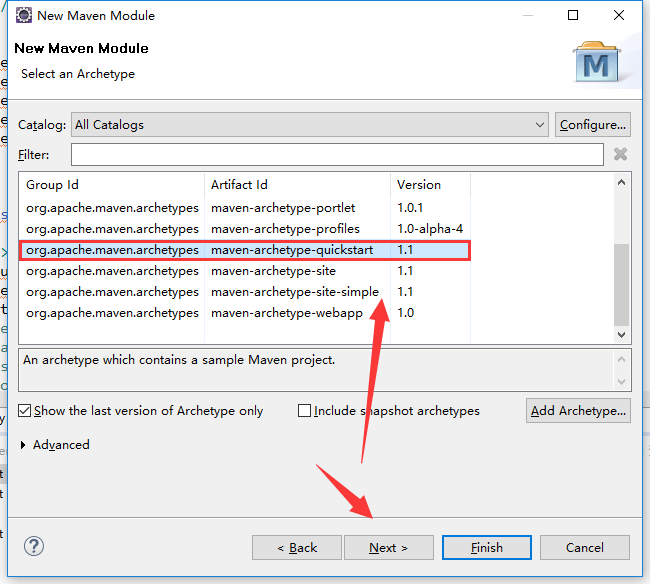The height and width of the screenshot is (584, 650).
Task: Toggle Show the last version of Archetype only
Action: point(24,411)
